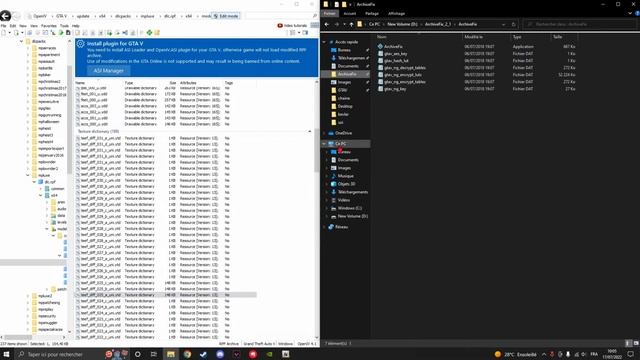
Task: Expand the common folder under dlc.rpf
Action: [41, 189]
